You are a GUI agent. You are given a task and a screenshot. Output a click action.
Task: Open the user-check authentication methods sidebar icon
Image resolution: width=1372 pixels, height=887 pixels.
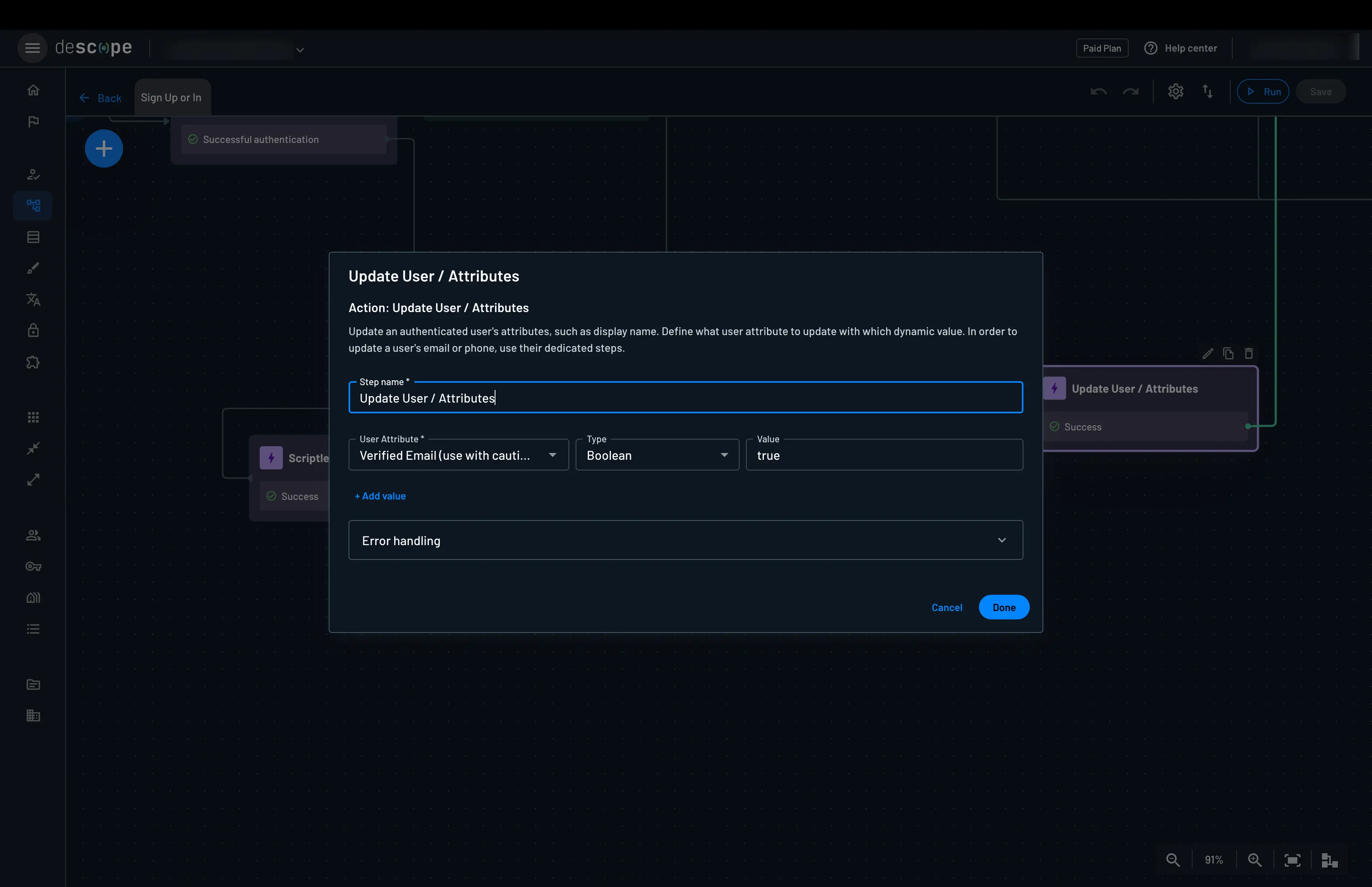[x=33, y=175]
